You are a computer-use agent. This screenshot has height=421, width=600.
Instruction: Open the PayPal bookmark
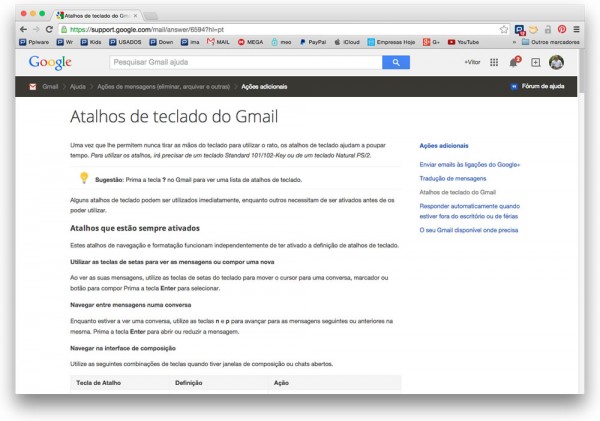[x=313, y=42]
